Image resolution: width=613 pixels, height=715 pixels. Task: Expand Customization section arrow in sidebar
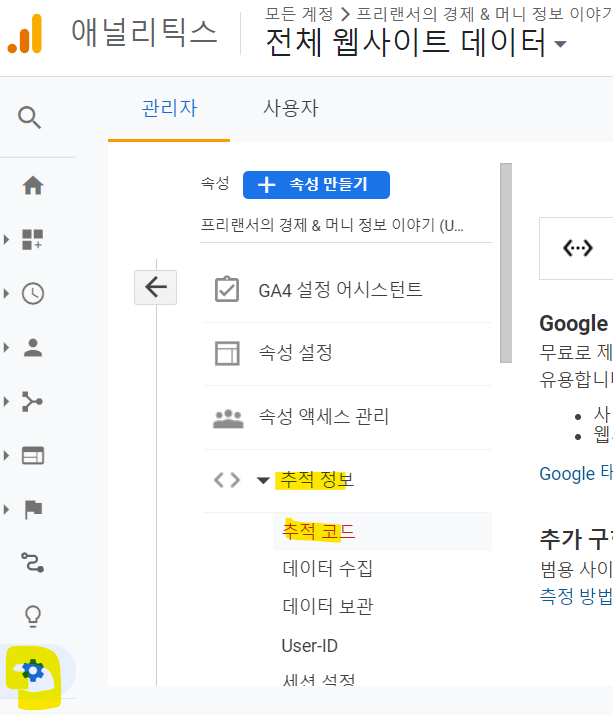6,239
